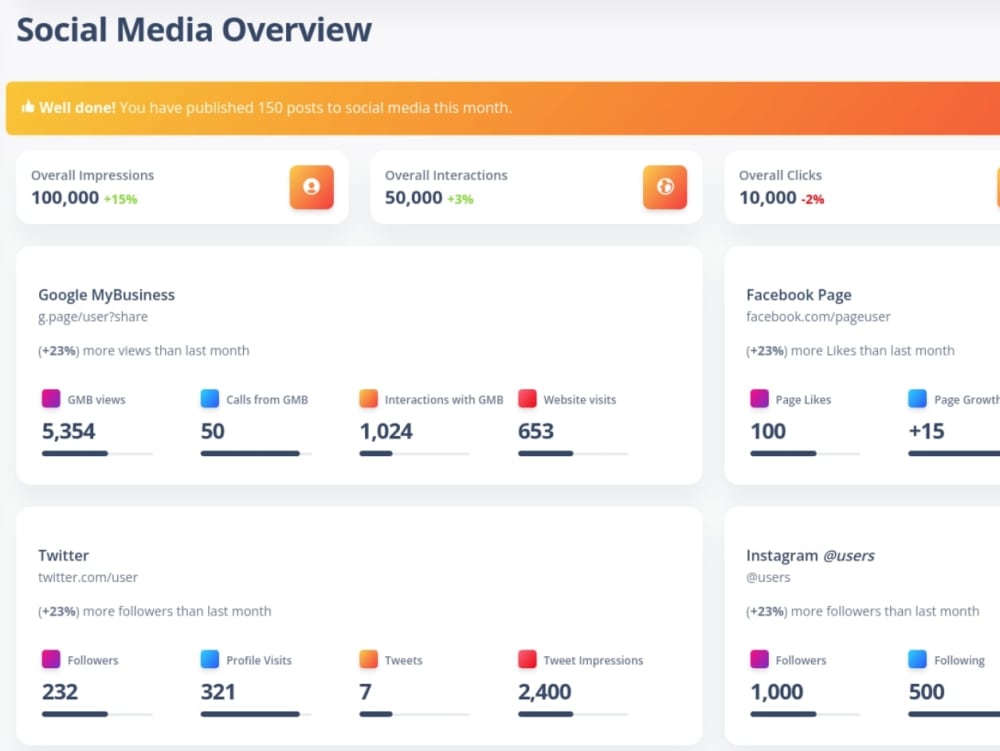This screenshot has height=751, width=1000.
Task: Click the +3% interactions change
Action: coord(460,200)
